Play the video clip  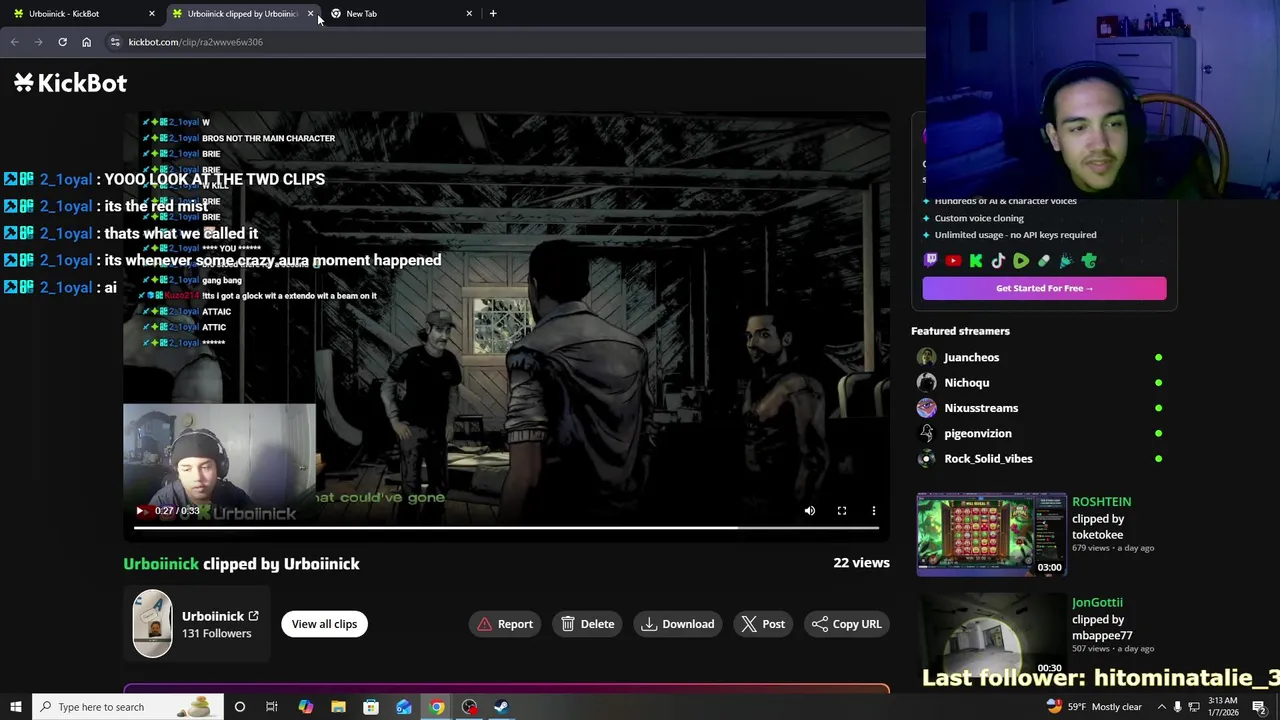coord(140,511)
